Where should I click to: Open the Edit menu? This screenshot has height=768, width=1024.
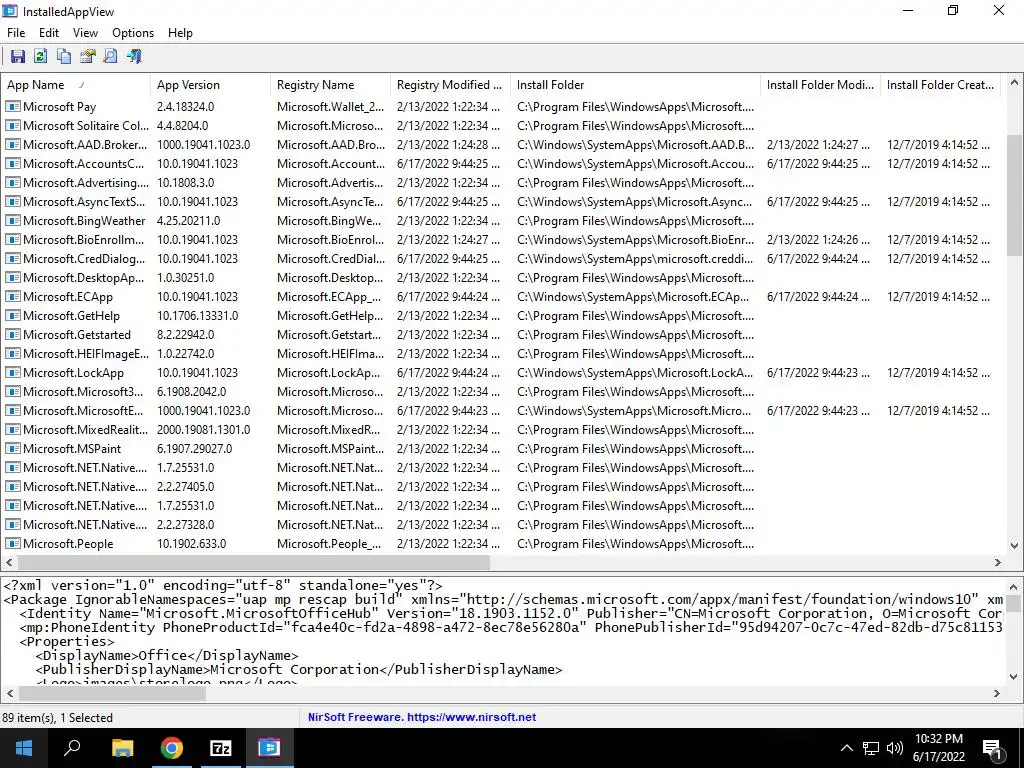click(49, 33)
